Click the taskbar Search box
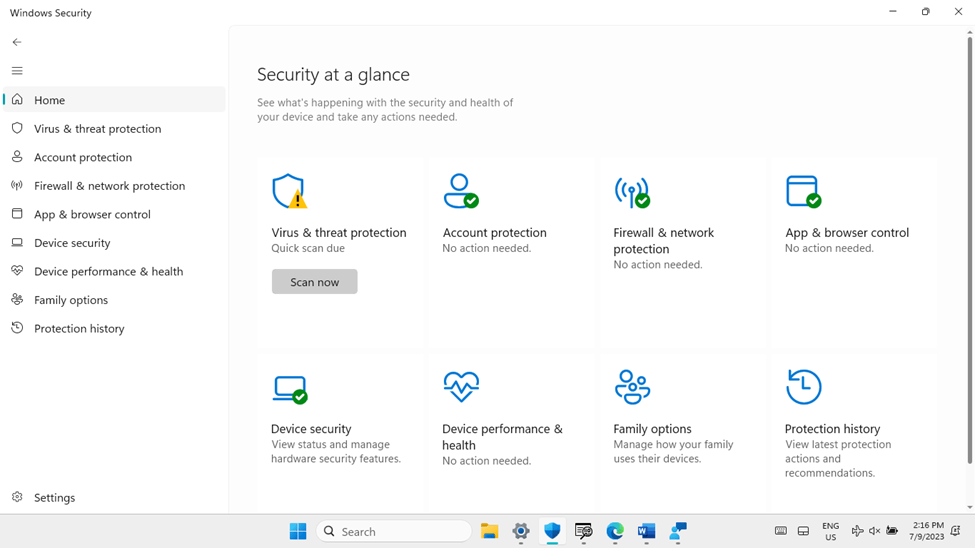Viewport: 975px width, 548px height. (x=394, y=531)
